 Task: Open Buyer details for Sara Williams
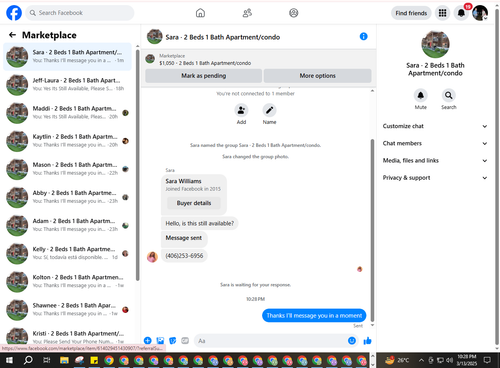pos(194,203)
